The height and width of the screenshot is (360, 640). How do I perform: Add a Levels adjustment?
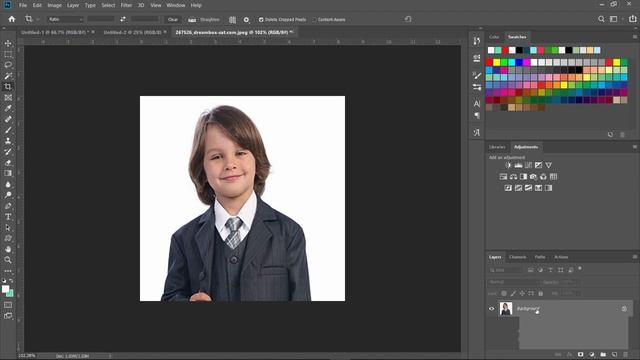click(518, 165)
